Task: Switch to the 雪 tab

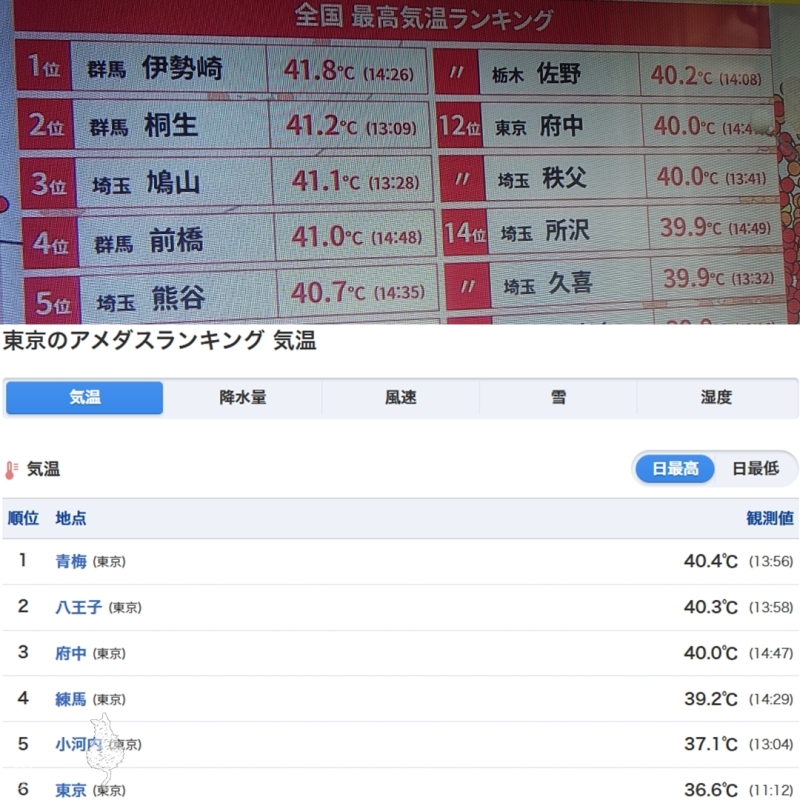Action: tap(558, 398)
